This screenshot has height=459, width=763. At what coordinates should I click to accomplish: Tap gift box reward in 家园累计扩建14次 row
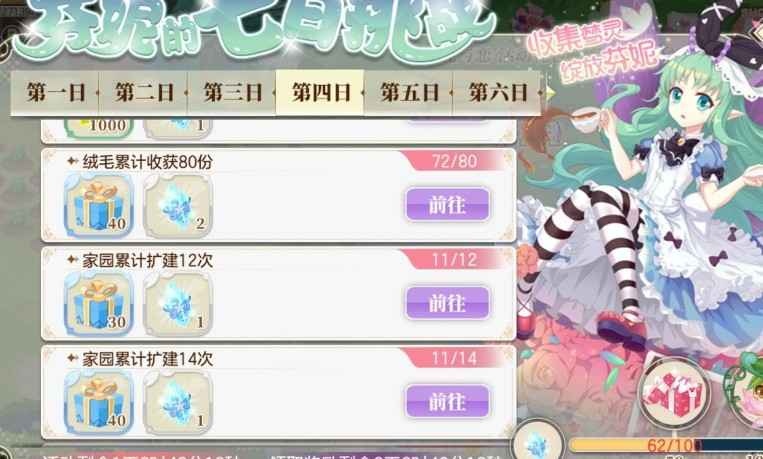(99, 403)
